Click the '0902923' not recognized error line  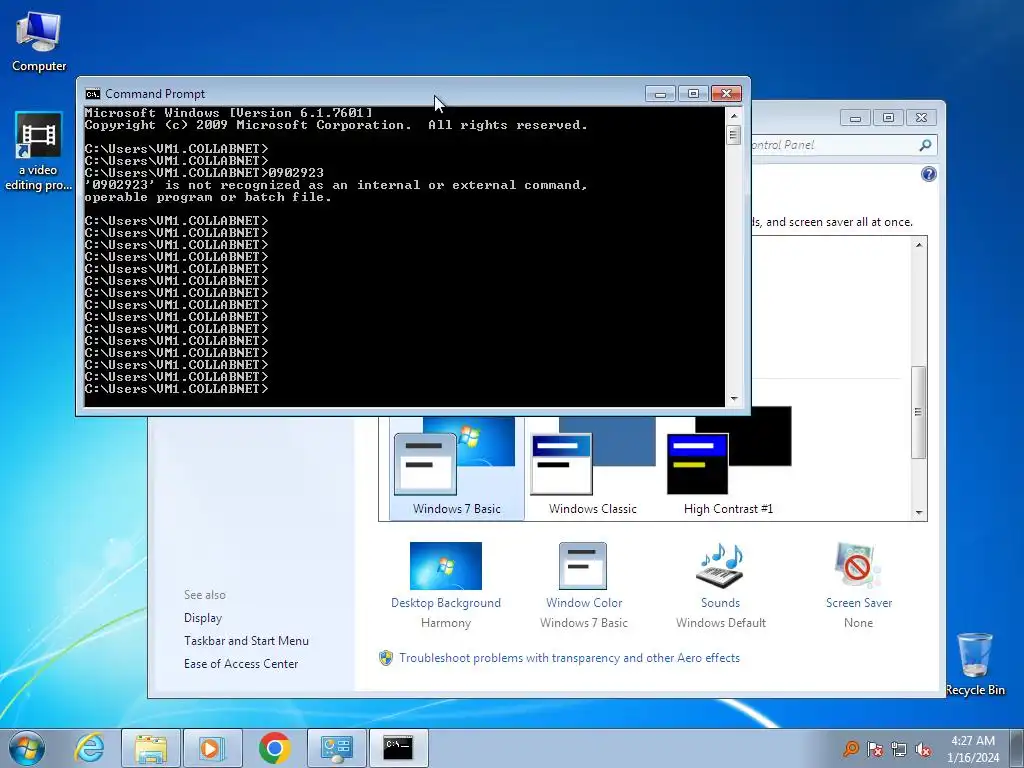(x=336, y=185)
